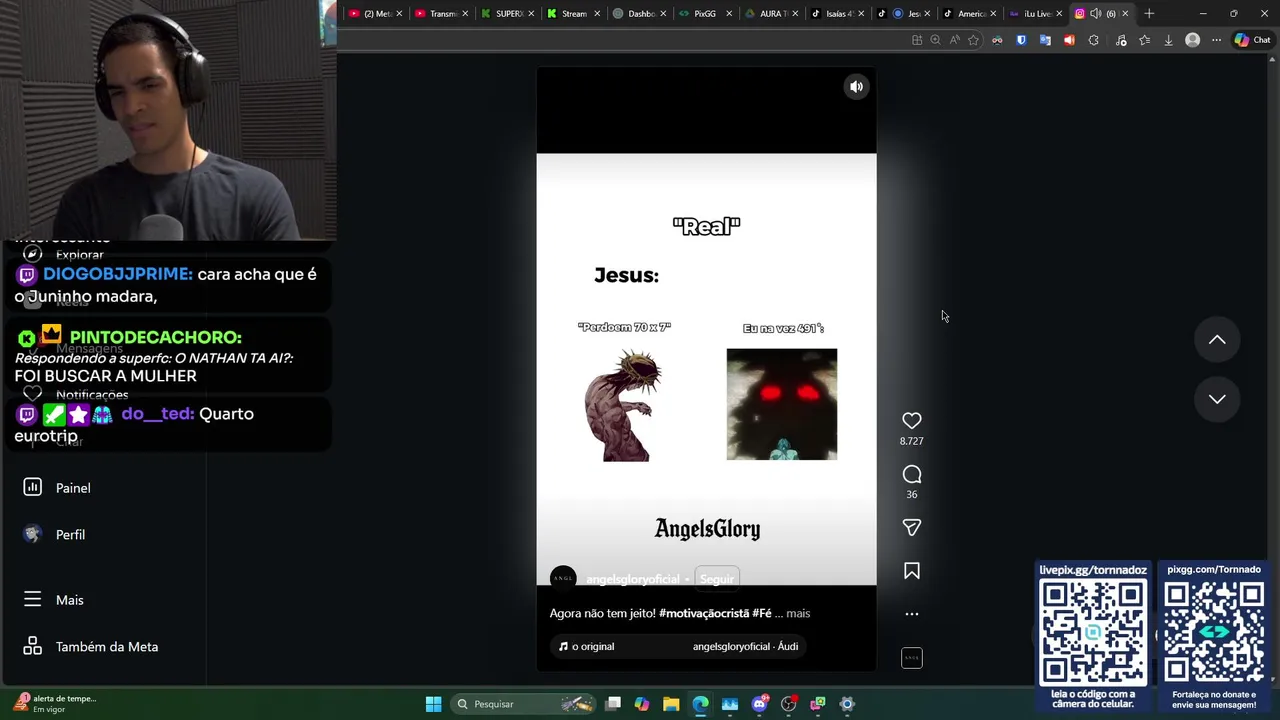Click the audio thumbnail below the three dots

tap(911, 658)
